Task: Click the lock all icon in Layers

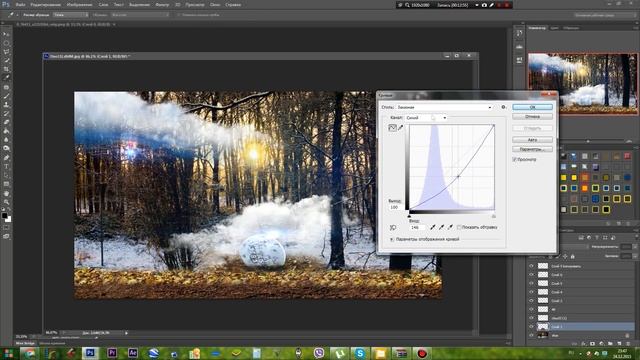Action: [572, 256]
